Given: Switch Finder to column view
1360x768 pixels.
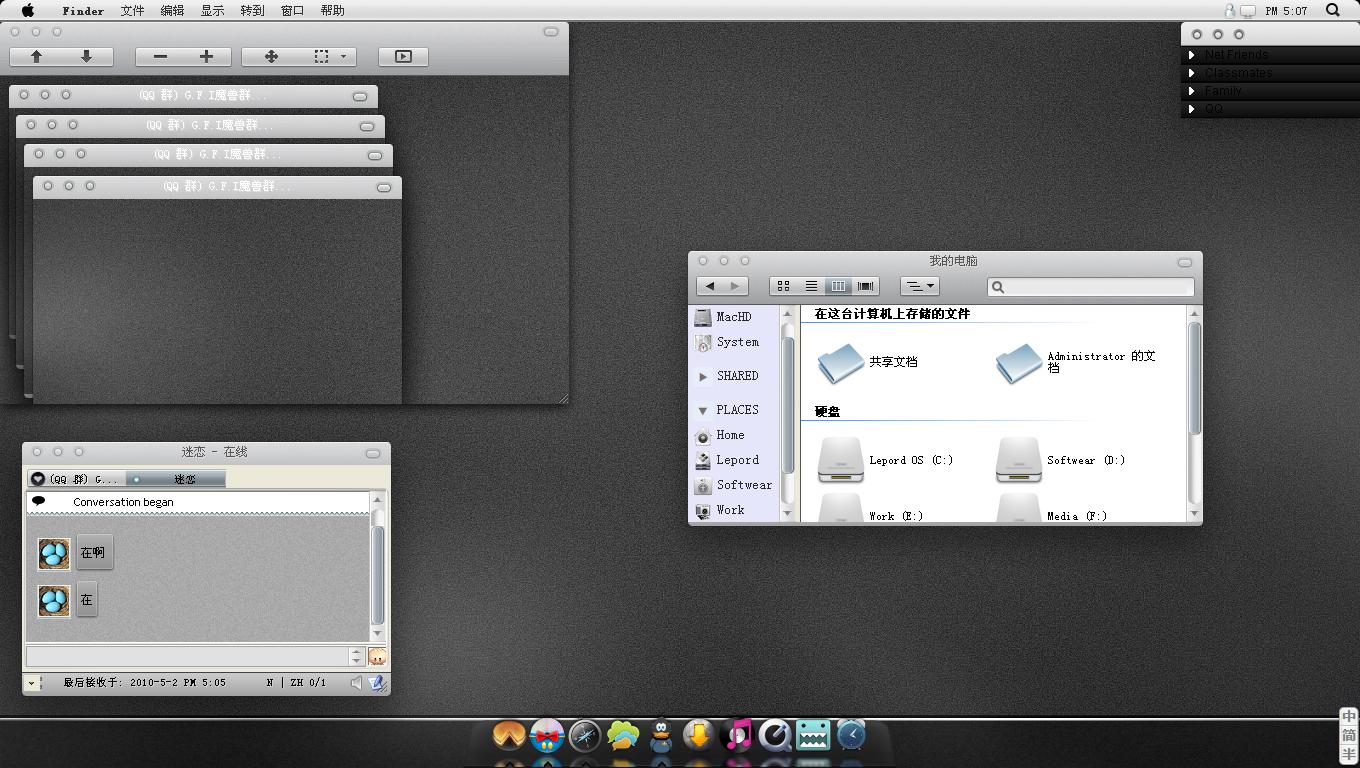Looking at the screenshot, I should pos(838,286).
